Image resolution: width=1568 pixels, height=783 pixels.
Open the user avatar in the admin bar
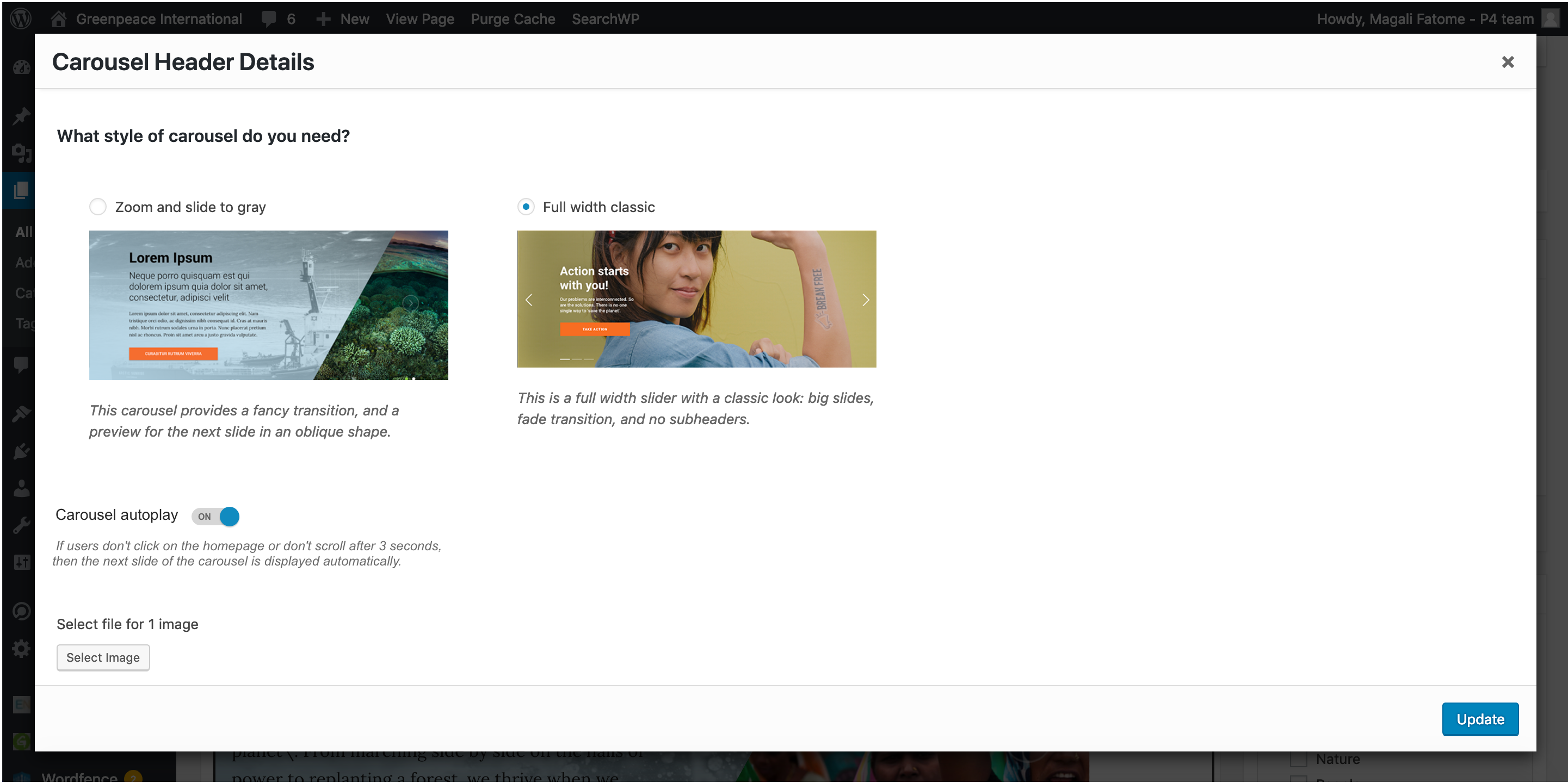pos(1550,19)
